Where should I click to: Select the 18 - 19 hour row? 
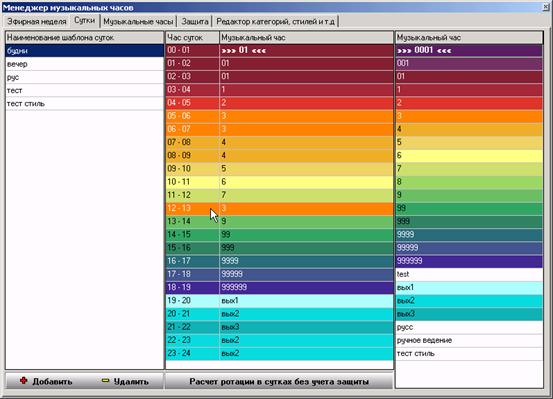coord(280,288)
